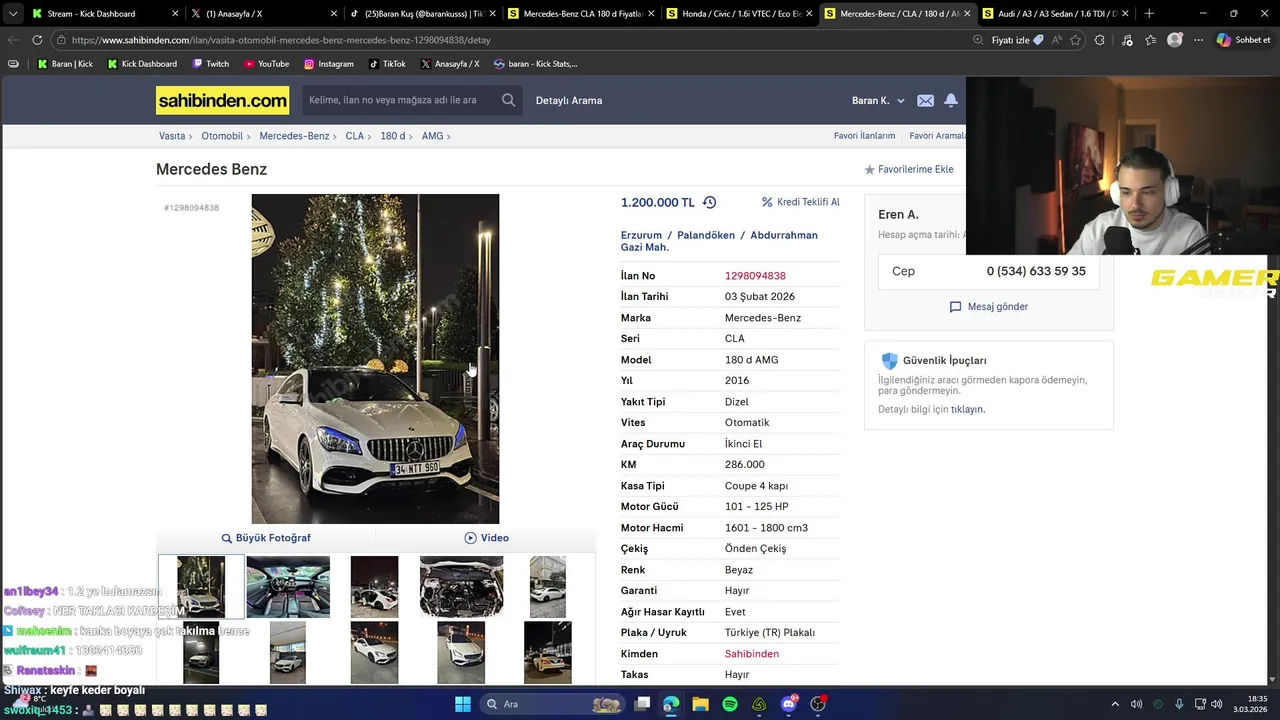Switch to the (1) Anasayfa / X tab
Screen dimensions: 1280x720
(264, 13)
